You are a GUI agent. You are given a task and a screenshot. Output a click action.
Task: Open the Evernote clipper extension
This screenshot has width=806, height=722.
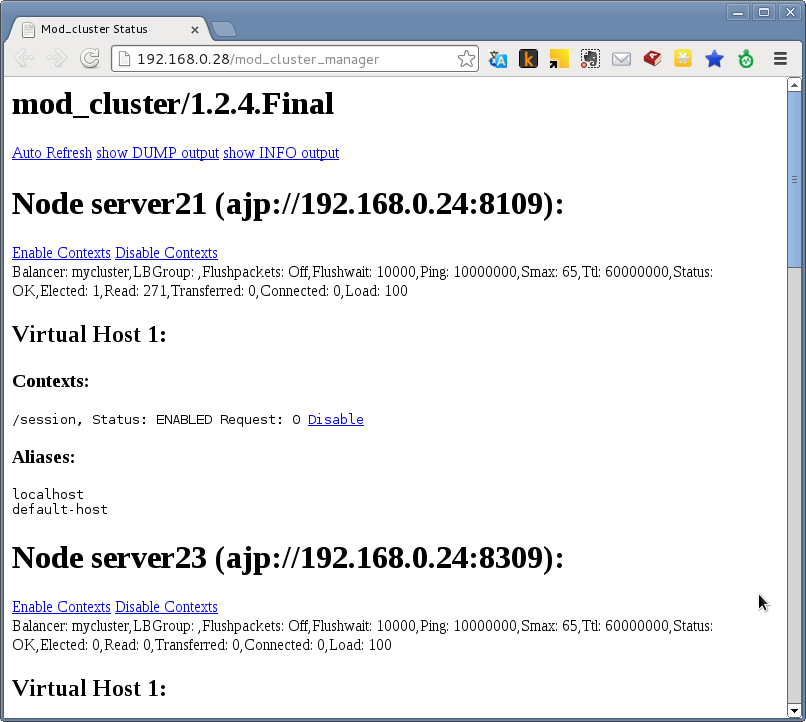pyautogui.click(x=590, y=59)
